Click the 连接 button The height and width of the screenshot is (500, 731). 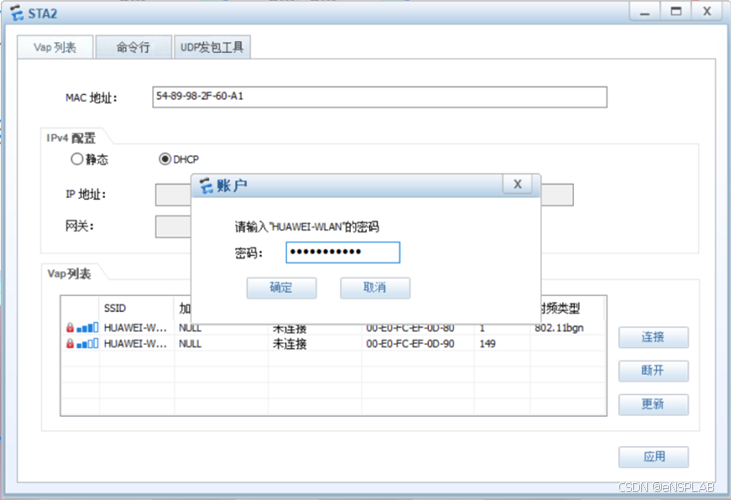653,337
